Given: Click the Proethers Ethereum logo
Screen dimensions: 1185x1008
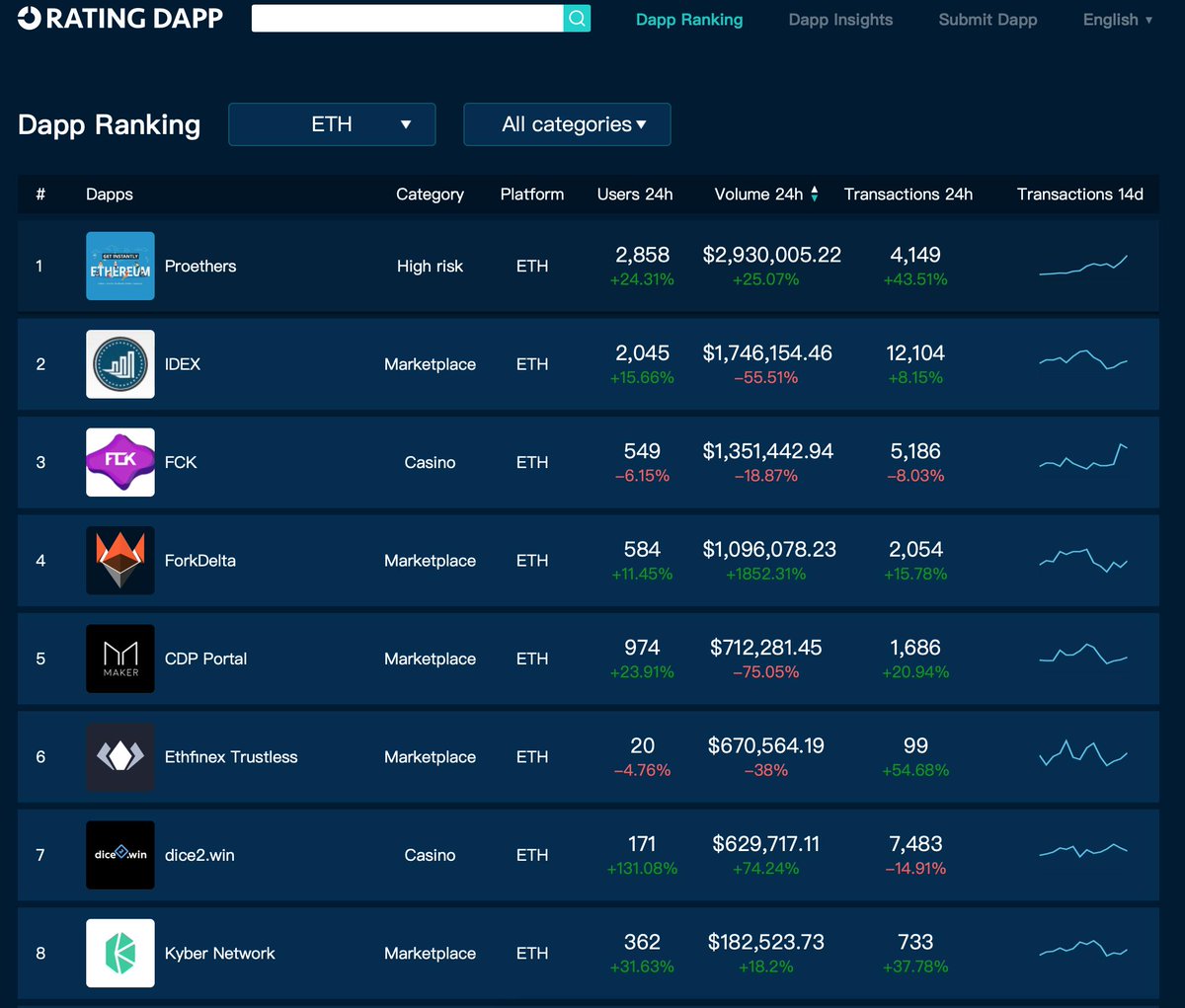Looking at the screenshot, I should click(x=120, y=266).
